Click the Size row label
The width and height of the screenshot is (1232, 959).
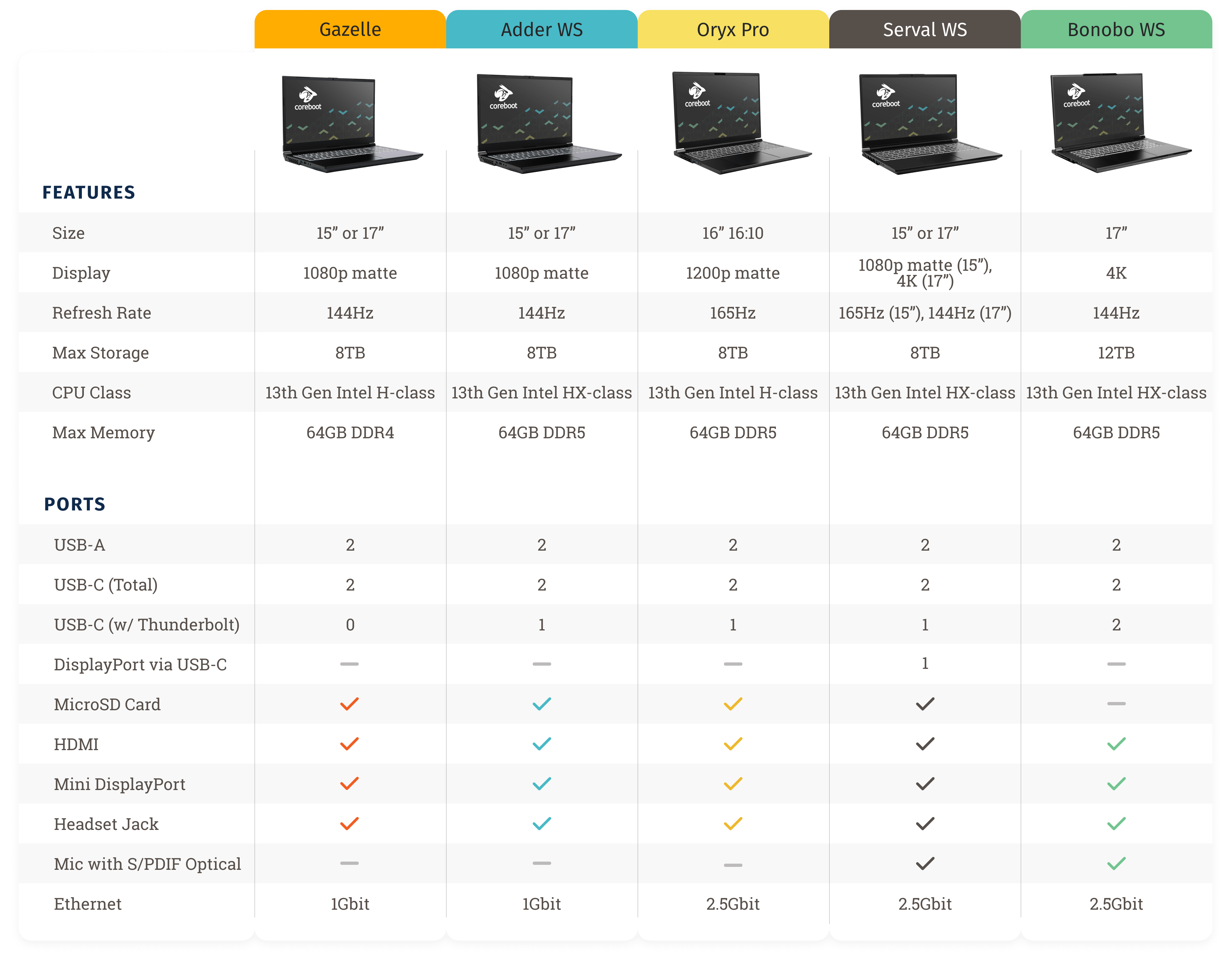[x=68, y=233]
